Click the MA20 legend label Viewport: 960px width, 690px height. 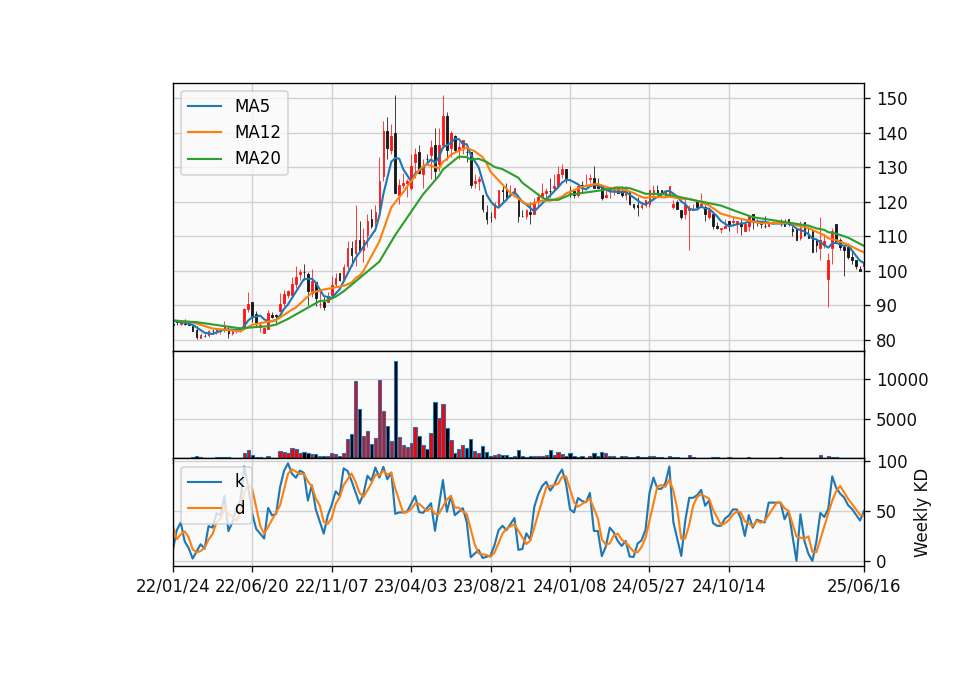[x=257, y=158]
